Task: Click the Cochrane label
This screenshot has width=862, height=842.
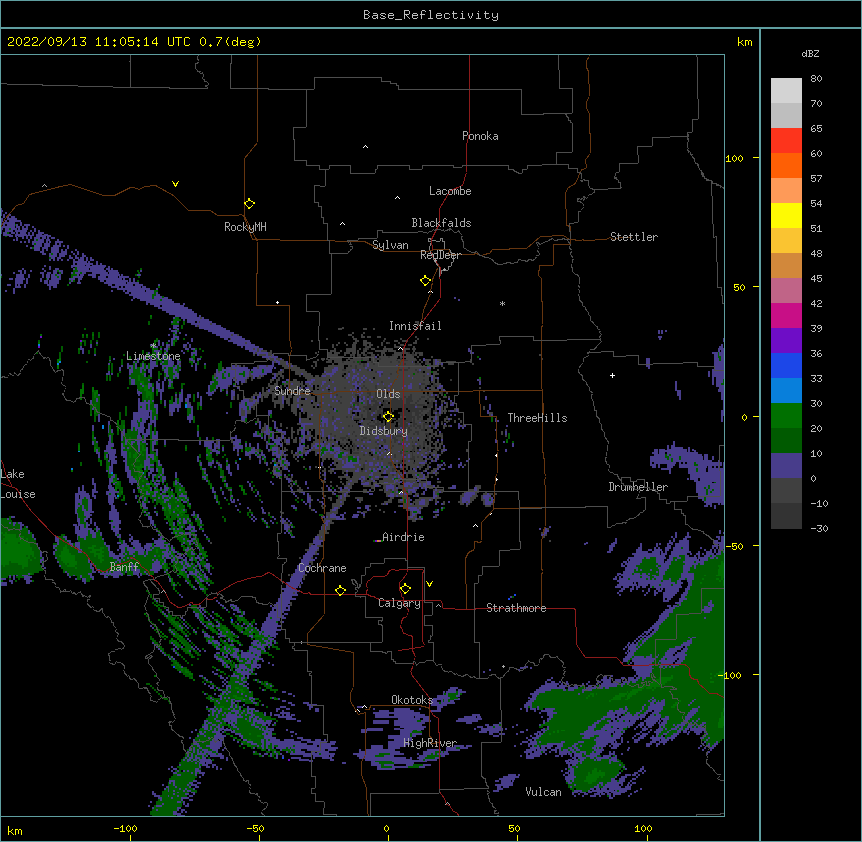Action: tap(322, 568)
